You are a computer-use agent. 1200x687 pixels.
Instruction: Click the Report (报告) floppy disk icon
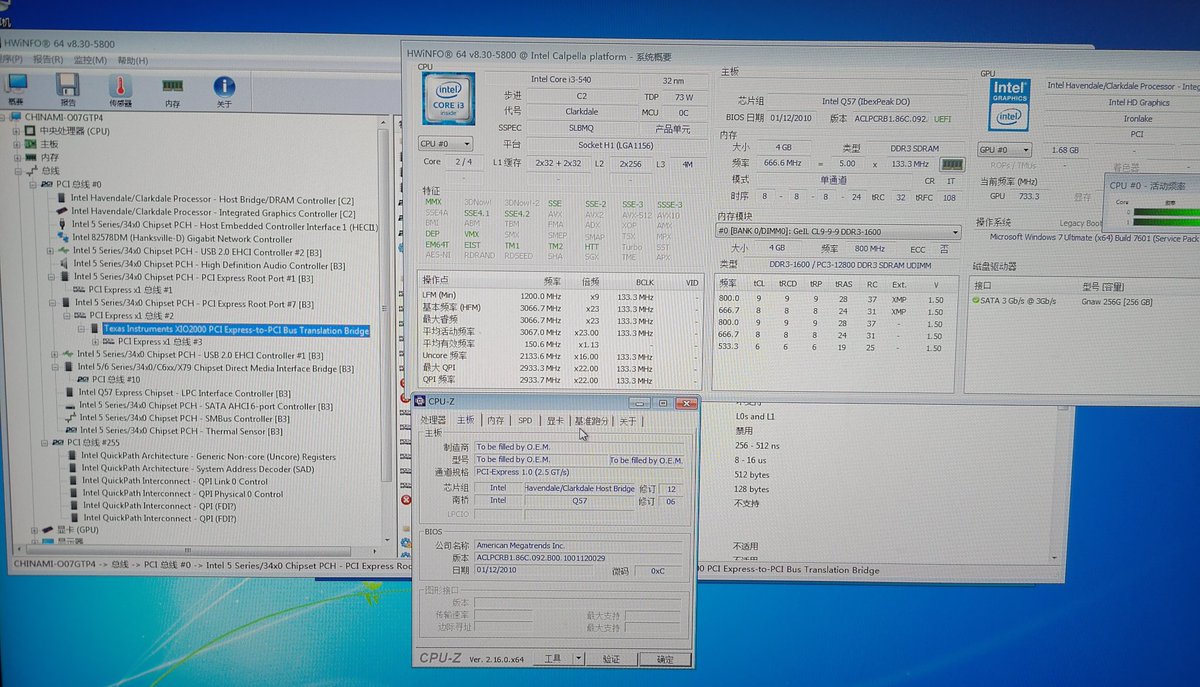click(68, 88)
